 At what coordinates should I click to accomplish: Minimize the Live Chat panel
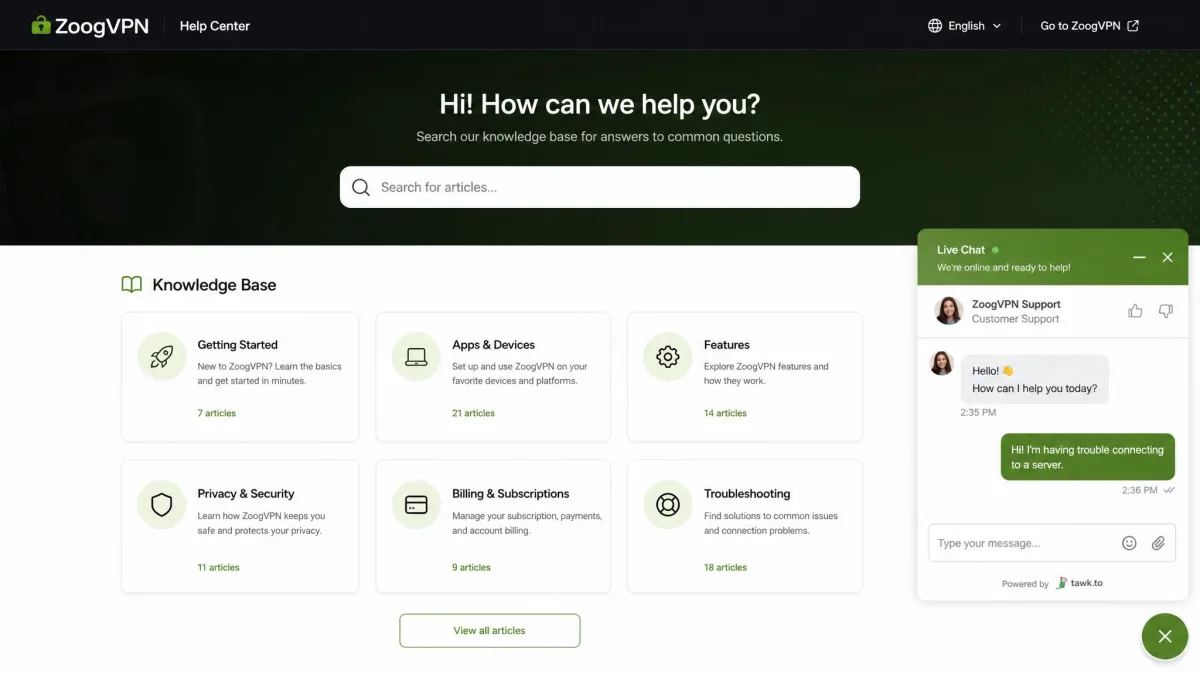coord(1139,258)
